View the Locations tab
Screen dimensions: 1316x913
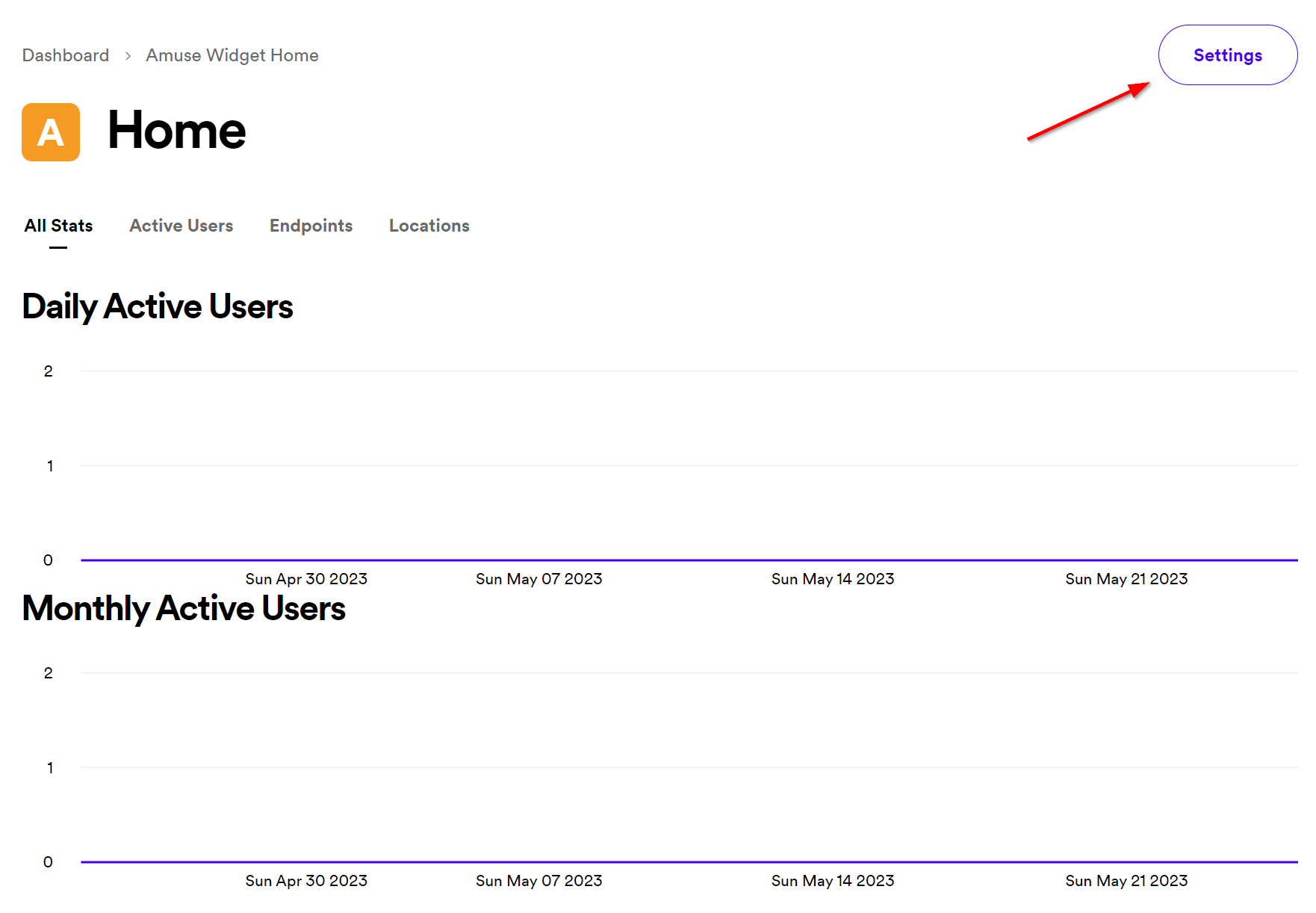coord(429,226)
